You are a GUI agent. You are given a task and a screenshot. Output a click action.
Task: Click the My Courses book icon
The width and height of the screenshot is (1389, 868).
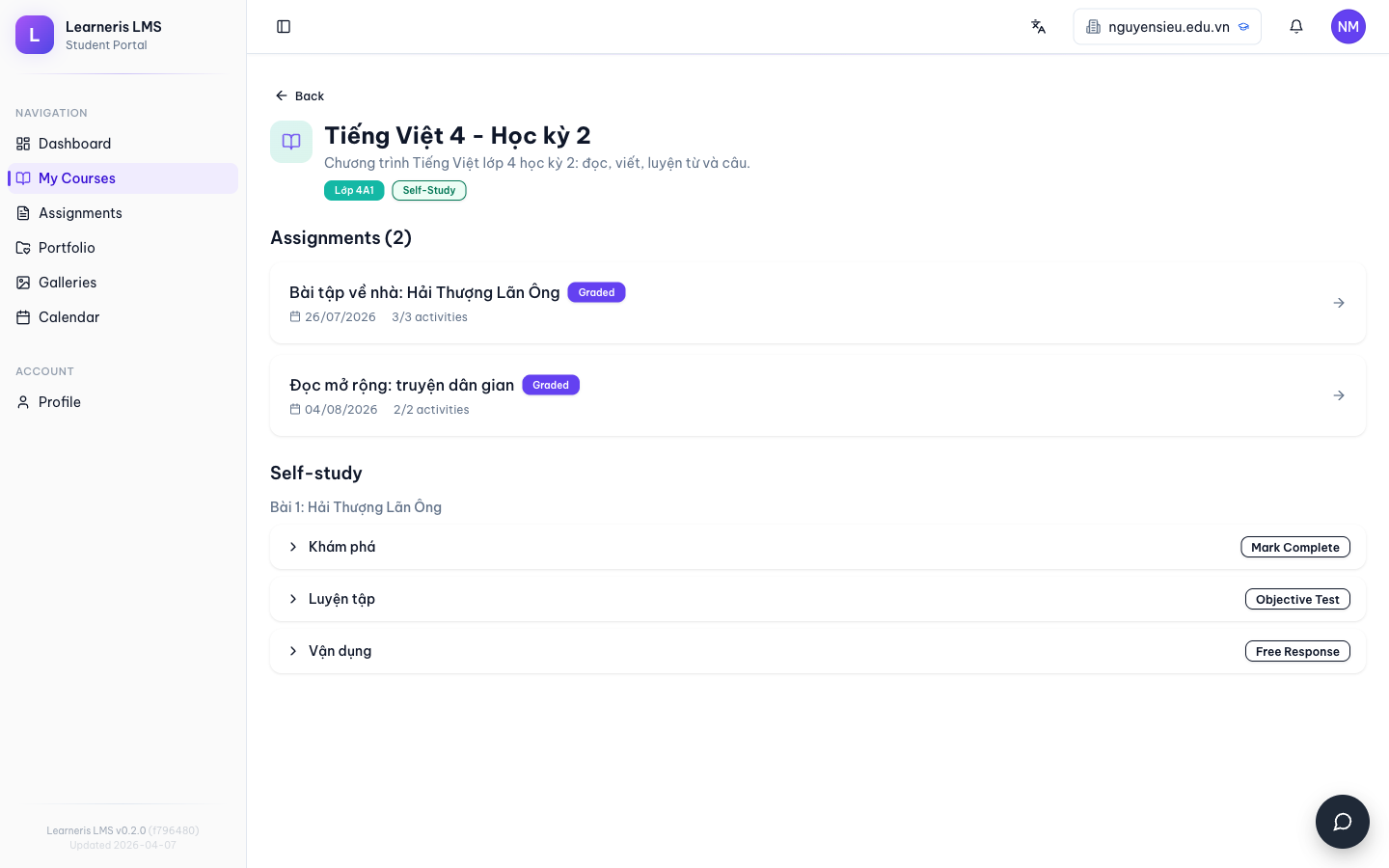23,178
